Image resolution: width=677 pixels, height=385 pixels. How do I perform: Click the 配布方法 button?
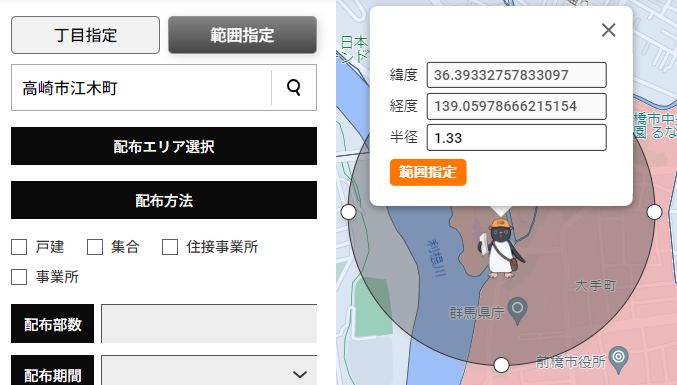coord(164,200)
